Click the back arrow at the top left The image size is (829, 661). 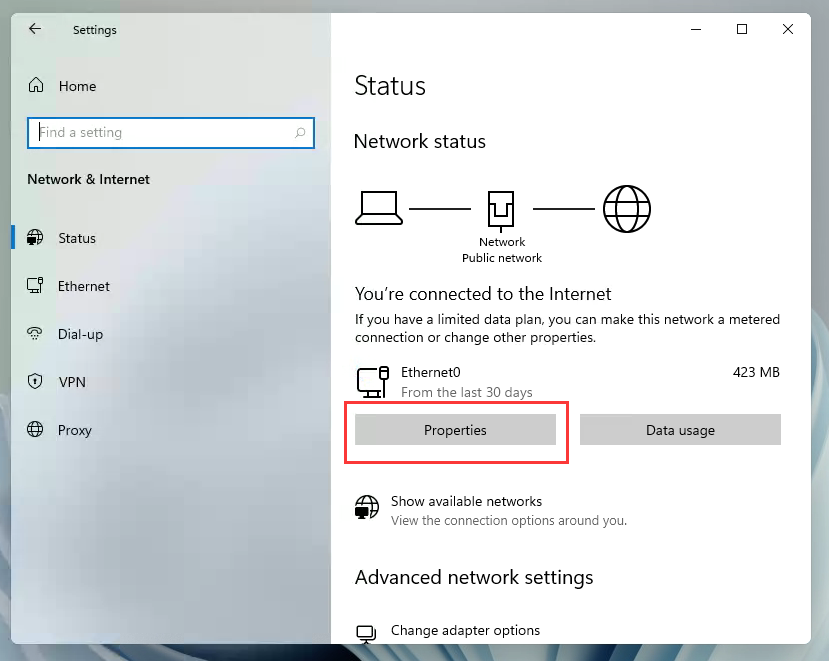pos(34,30)
